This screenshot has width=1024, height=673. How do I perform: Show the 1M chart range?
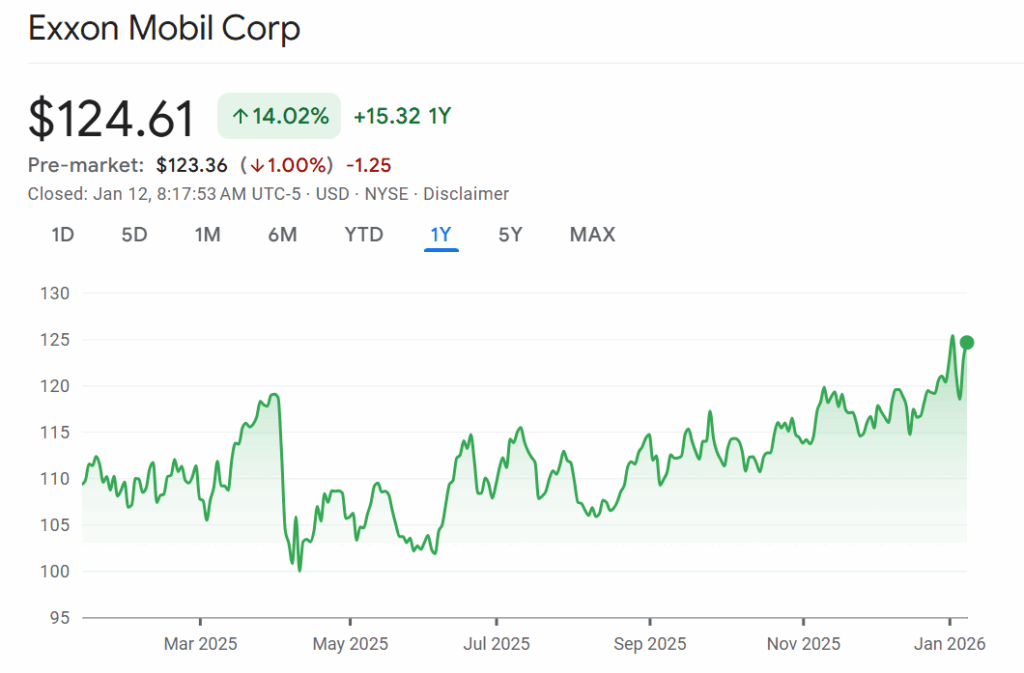coord(207,235)
